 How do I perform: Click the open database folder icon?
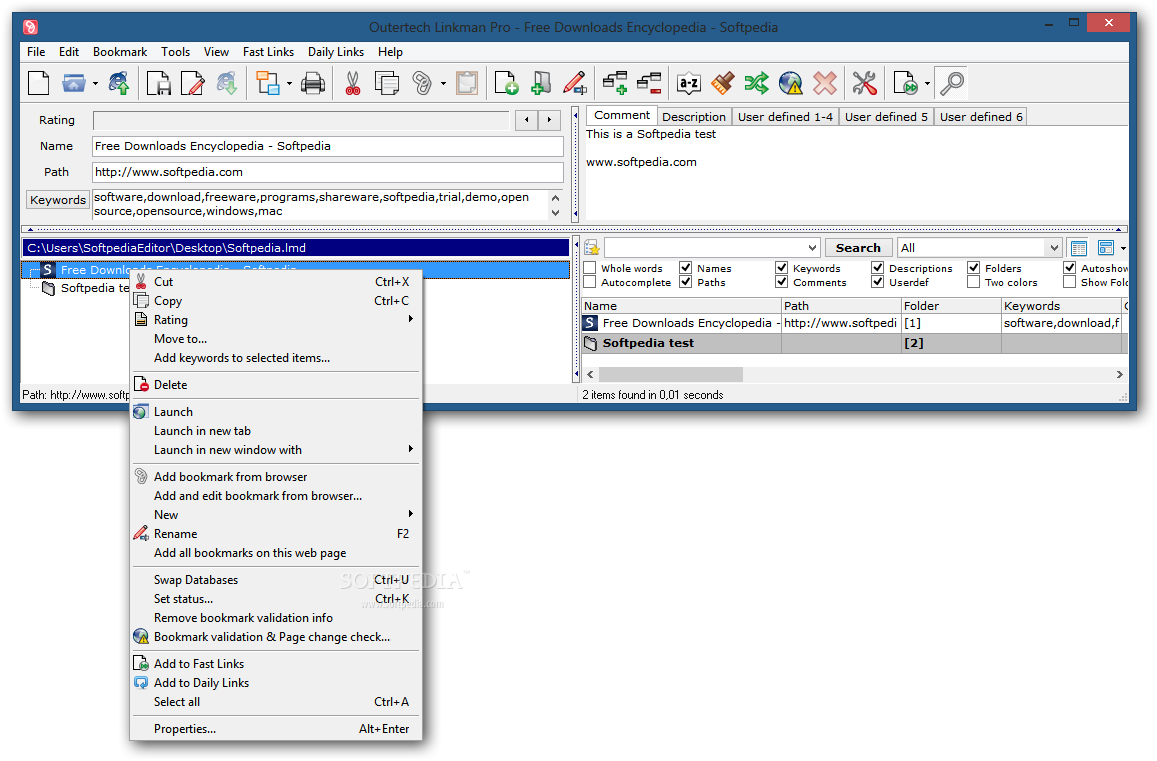tap(73, 83)
